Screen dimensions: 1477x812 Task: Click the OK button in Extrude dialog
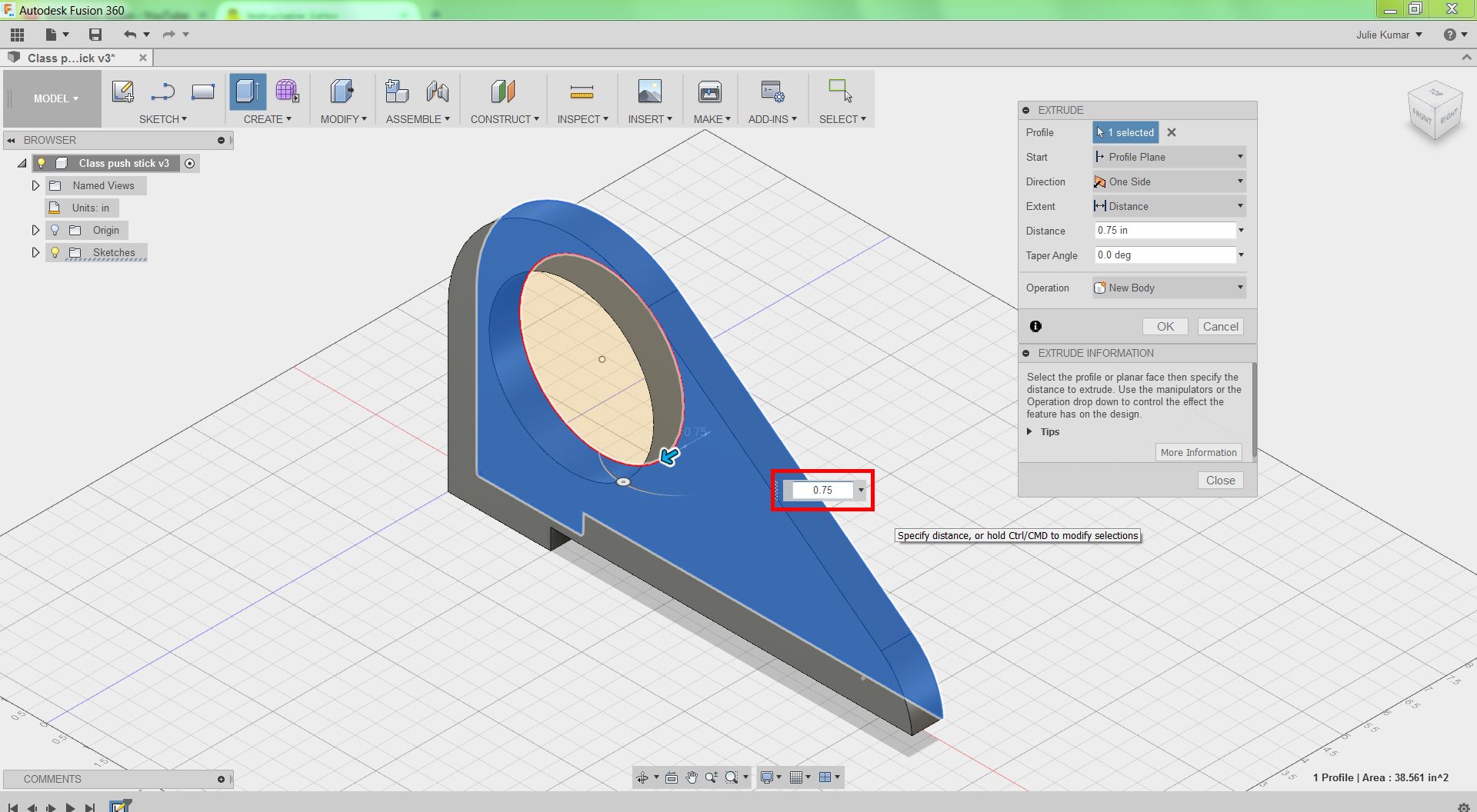pos(1165,326)
